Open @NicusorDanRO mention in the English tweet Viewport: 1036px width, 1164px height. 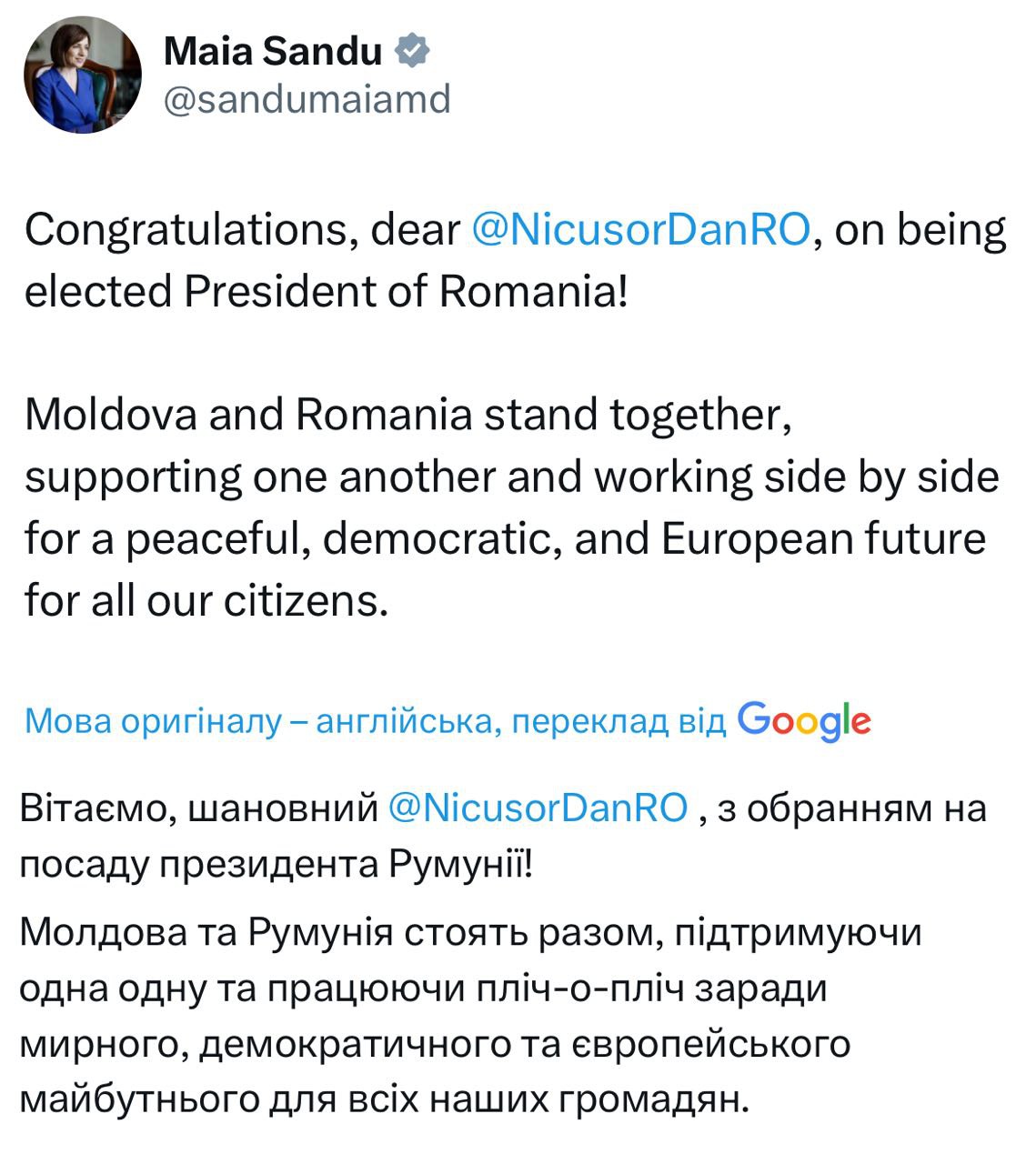click(x=640, y=230)
